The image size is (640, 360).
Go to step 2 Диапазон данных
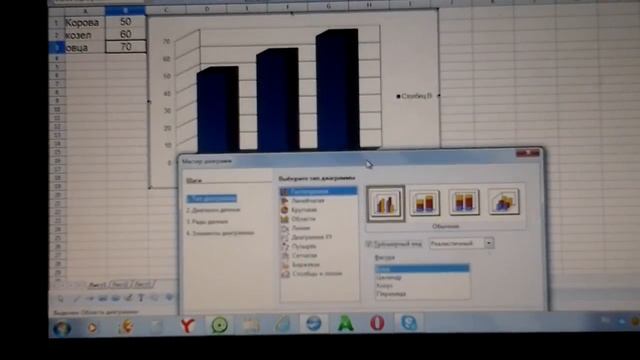[213, 210]
